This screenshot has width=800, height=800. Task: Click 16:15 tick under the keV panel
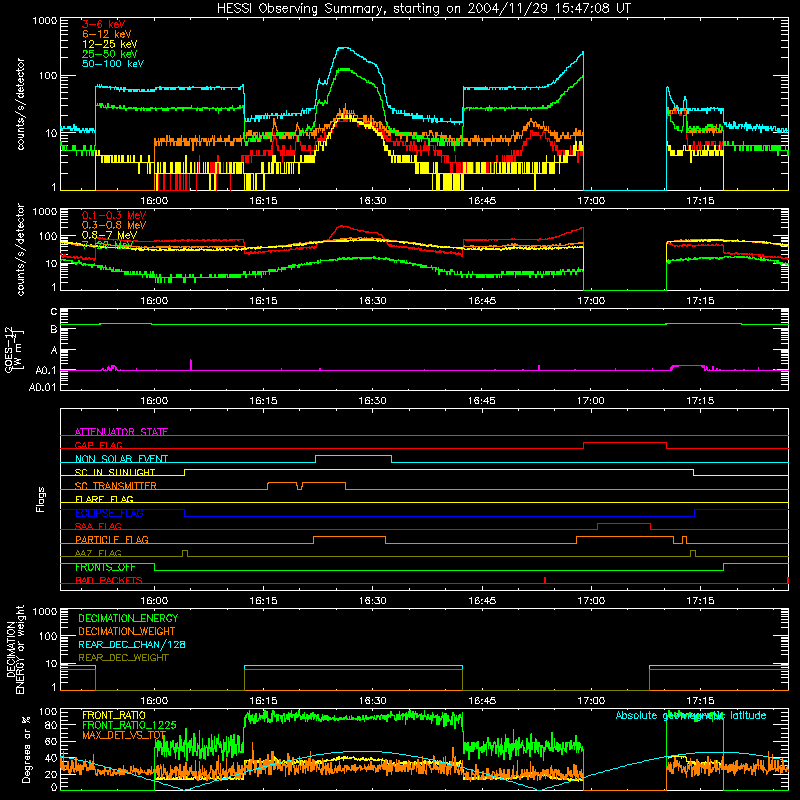pyautogui.click(x=263, y=201)
